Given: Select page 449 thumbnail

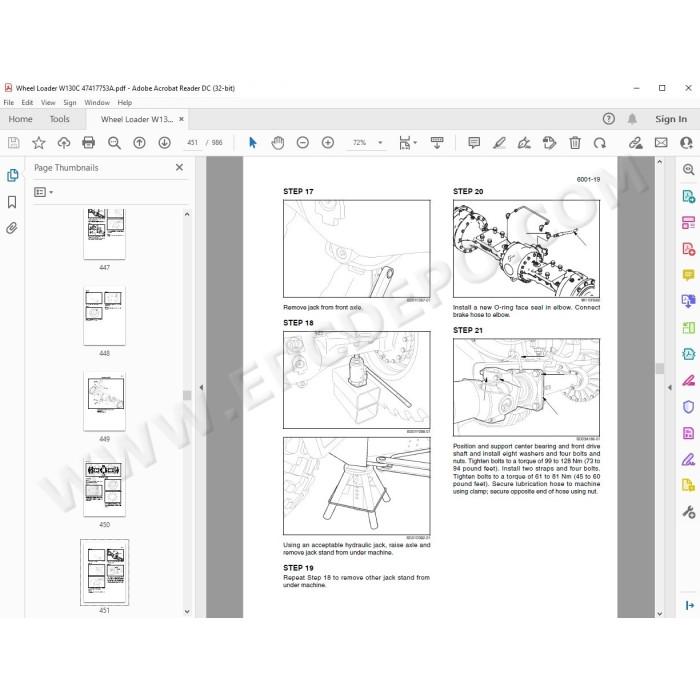Looking at the screenshot, I should (104, 401).
